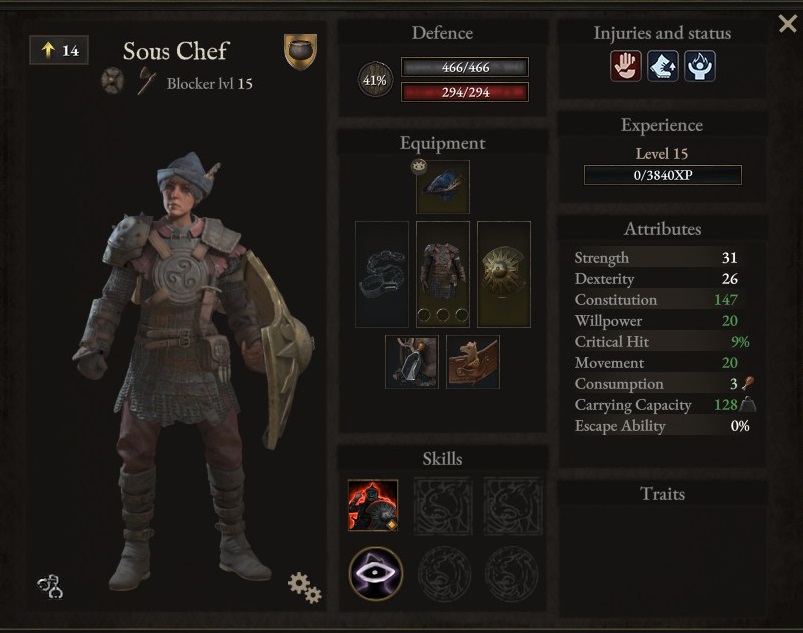Screen dimensions: 803x633
Task: Open the blue hat head equipment slot
Action: (x=443, y=187)
